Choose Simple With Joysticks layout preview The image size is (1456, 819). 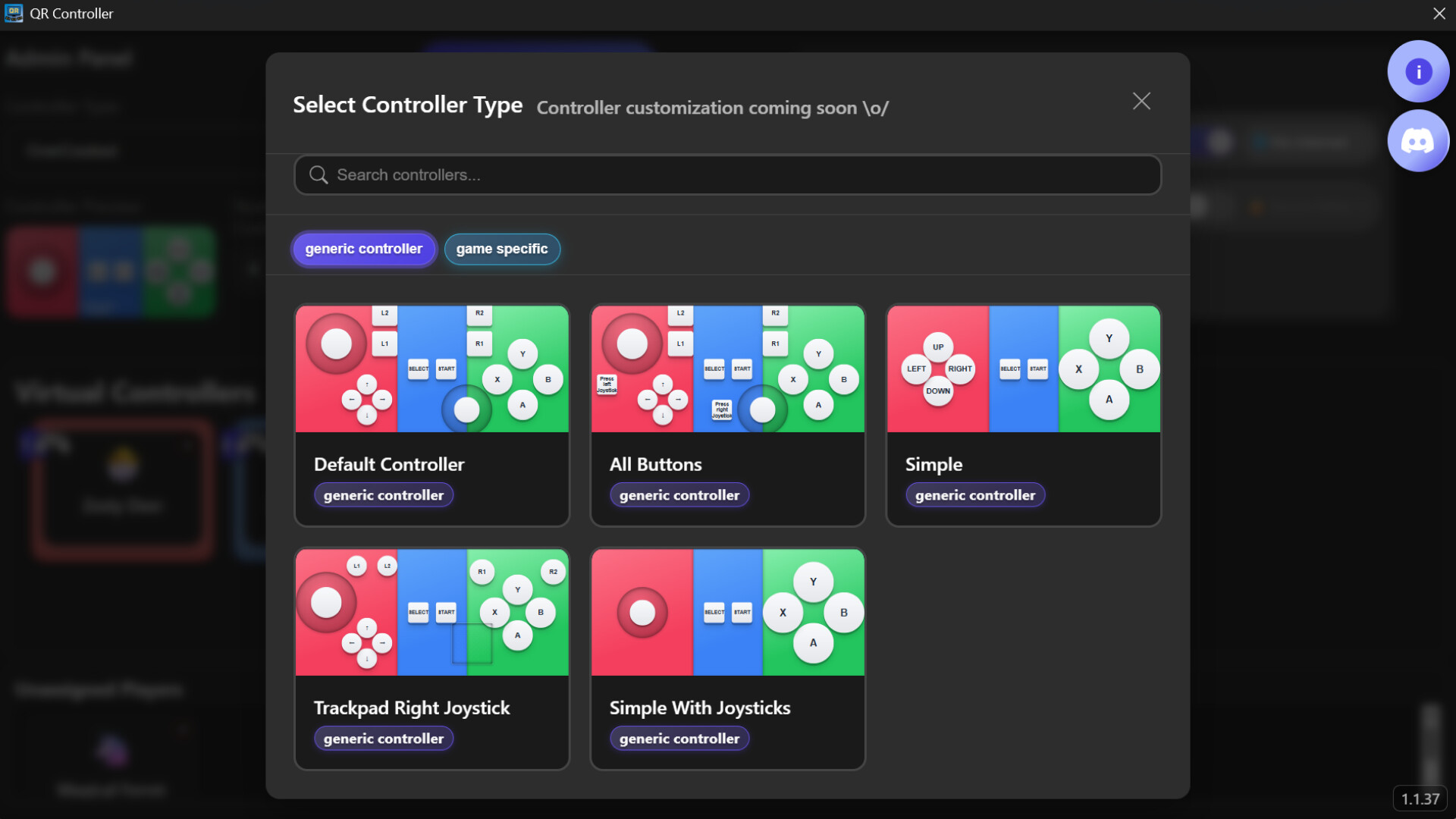click(x=727, y=612)
